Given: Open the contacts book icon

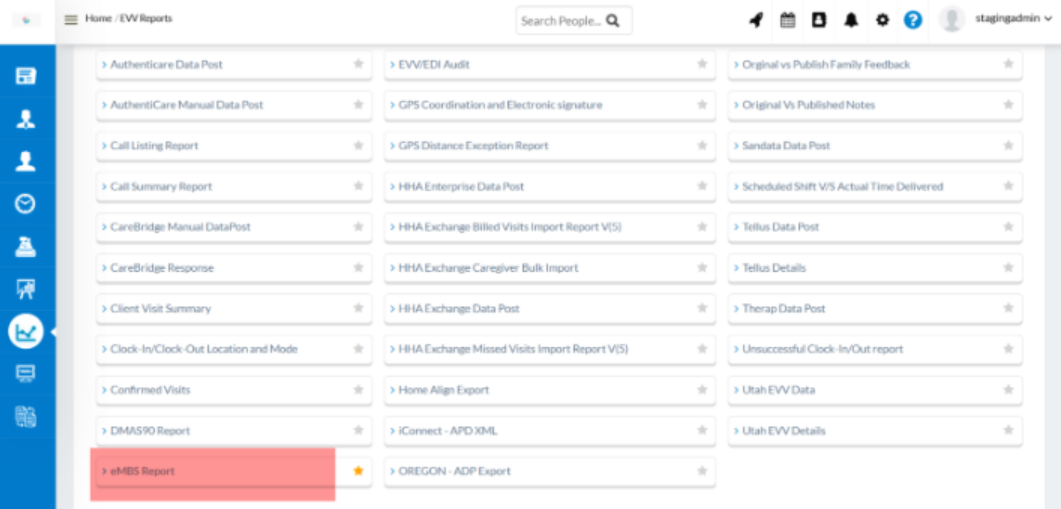Looking at the screenshot, I should coord(819,20).
